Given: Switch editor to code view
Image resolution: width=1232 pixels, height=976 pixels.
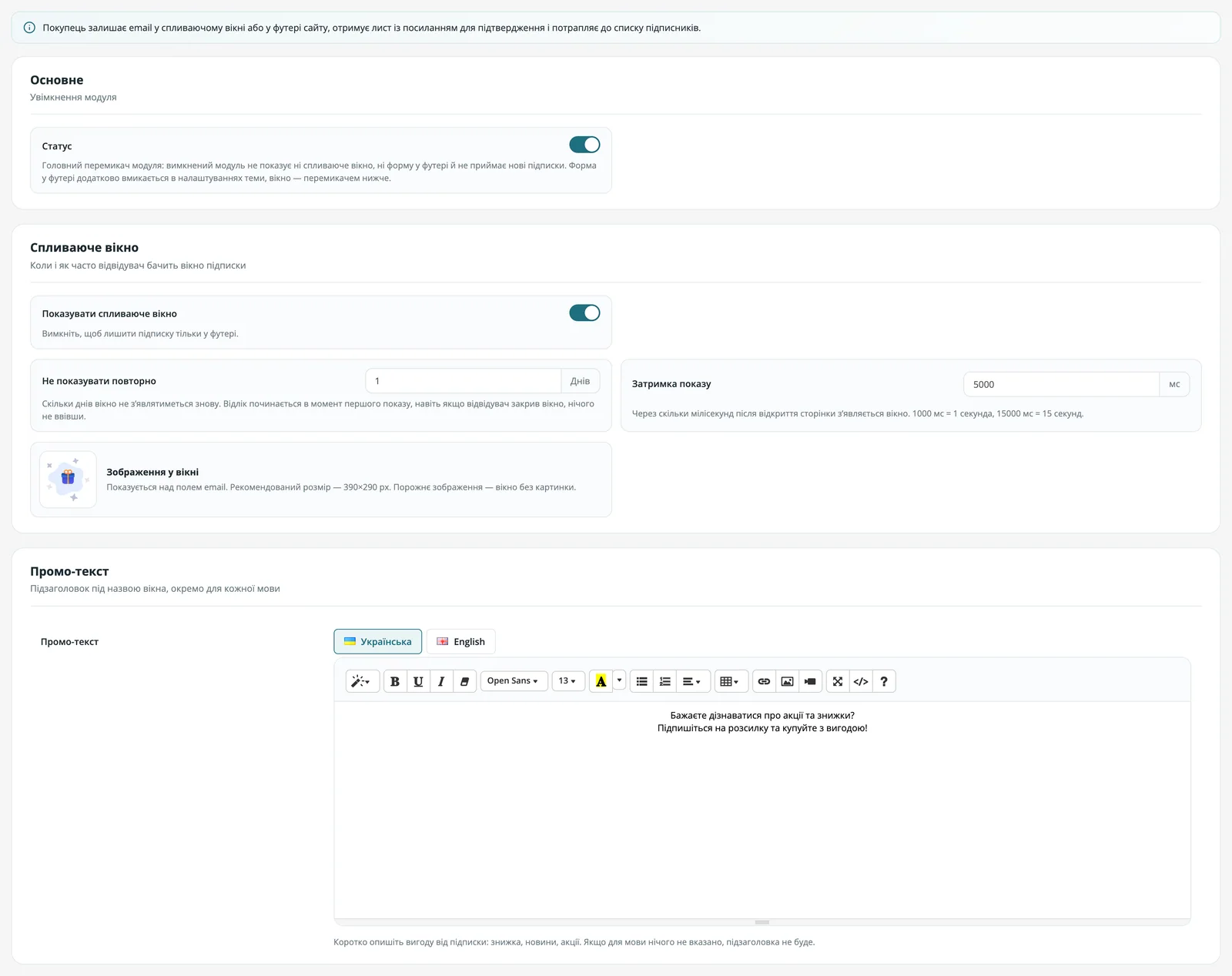Looking at the screenshot, I should click(861, 681).
